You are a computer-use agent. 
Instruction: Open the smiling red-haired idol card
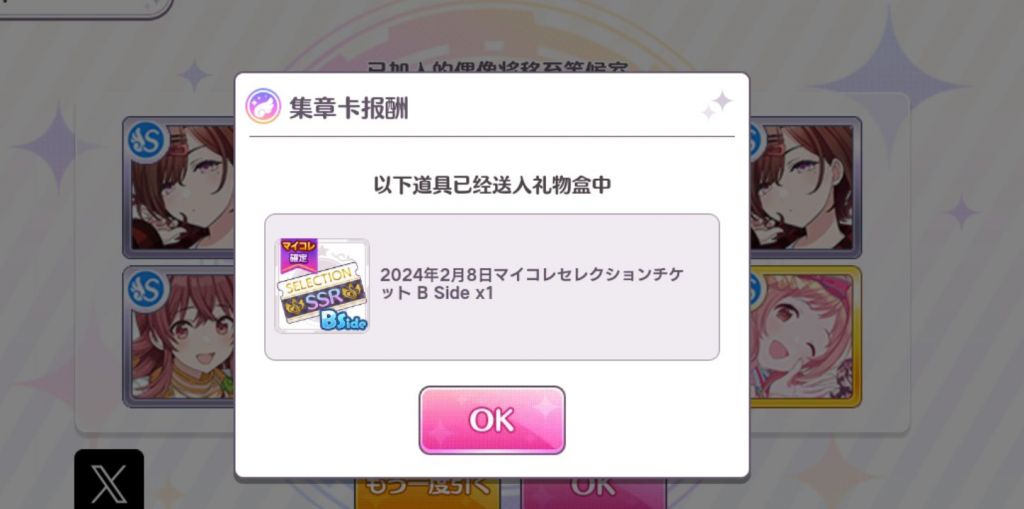tap(179, 336)
